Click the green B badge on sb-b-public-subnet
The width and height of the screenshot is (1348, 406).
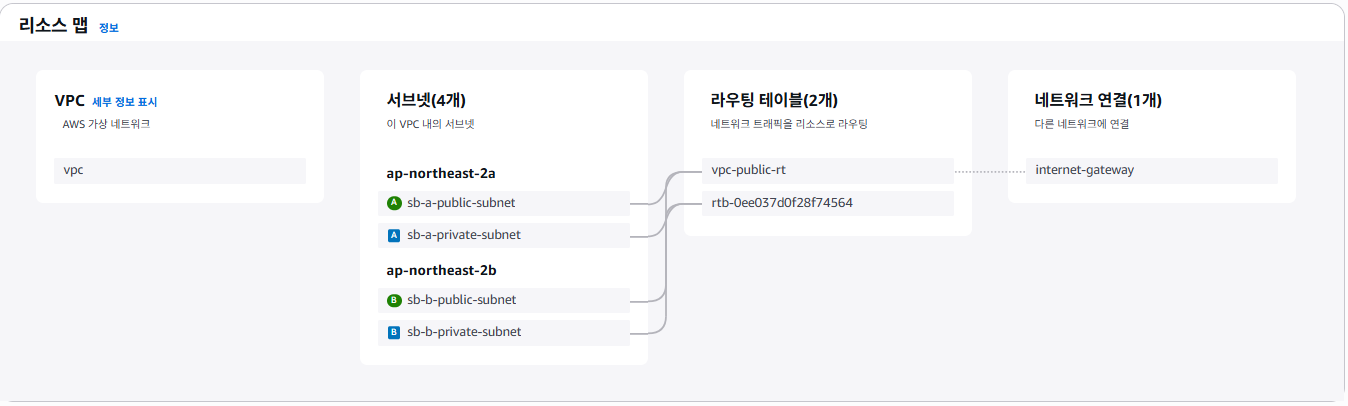(394, 300)
